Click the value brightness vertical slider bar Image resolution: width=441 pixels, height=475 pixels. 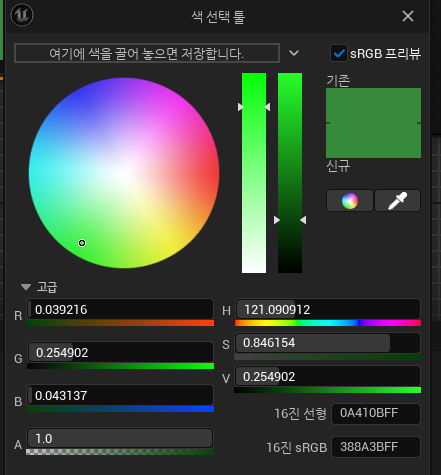(x=290, y=173)
